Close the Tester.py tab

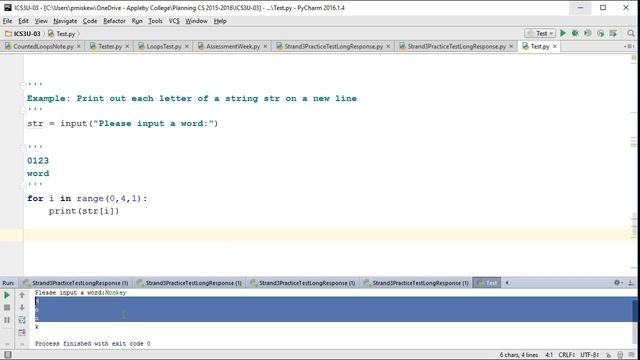pos(127,47)
